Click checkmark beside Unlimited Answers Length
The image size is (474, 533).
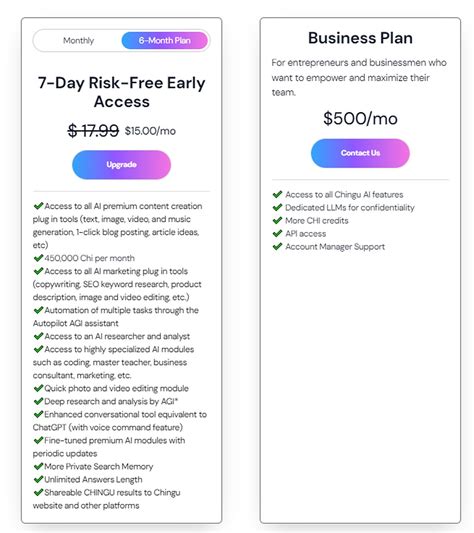[38, 479]
